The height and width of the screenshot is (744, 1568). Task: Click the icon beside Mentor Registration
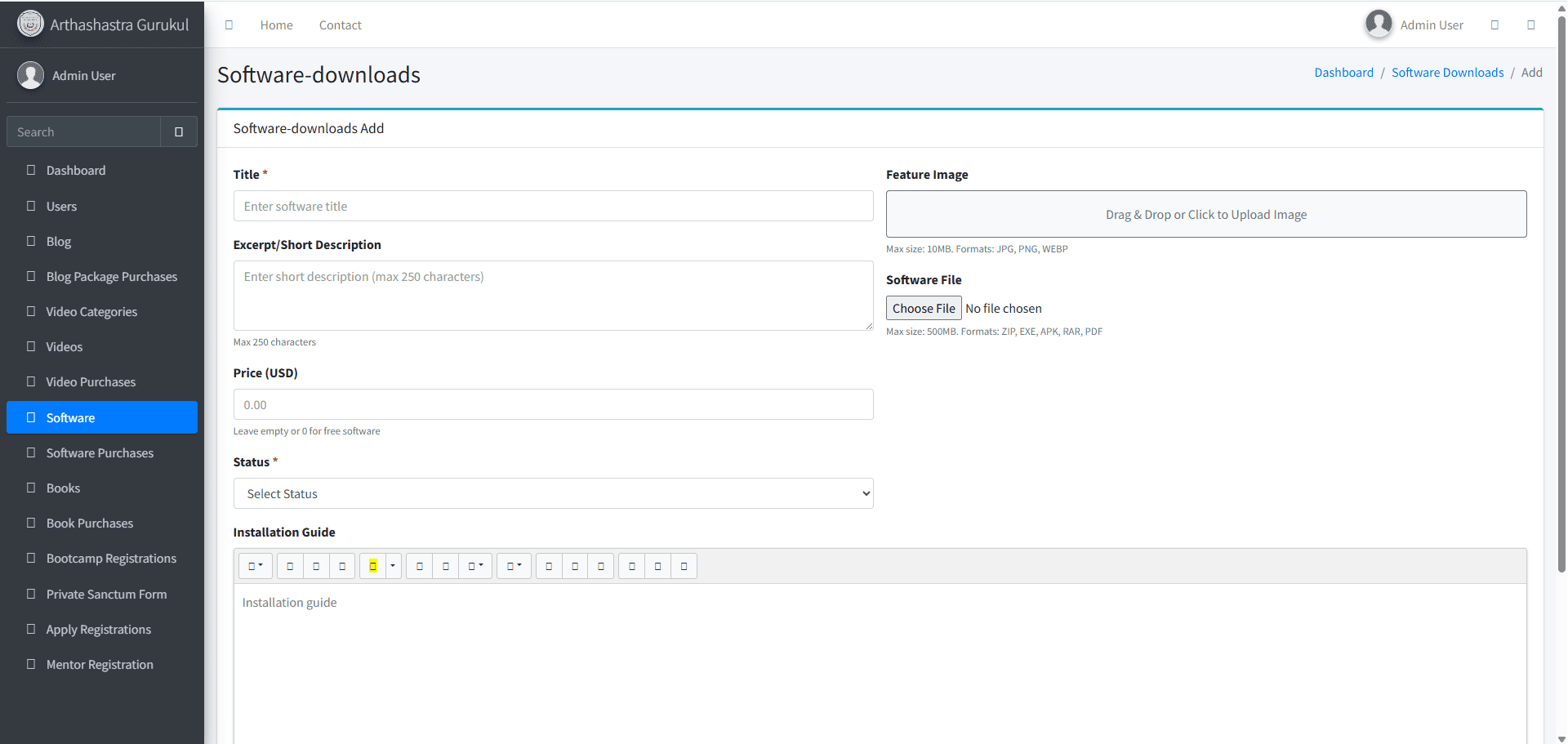point(31,664)
